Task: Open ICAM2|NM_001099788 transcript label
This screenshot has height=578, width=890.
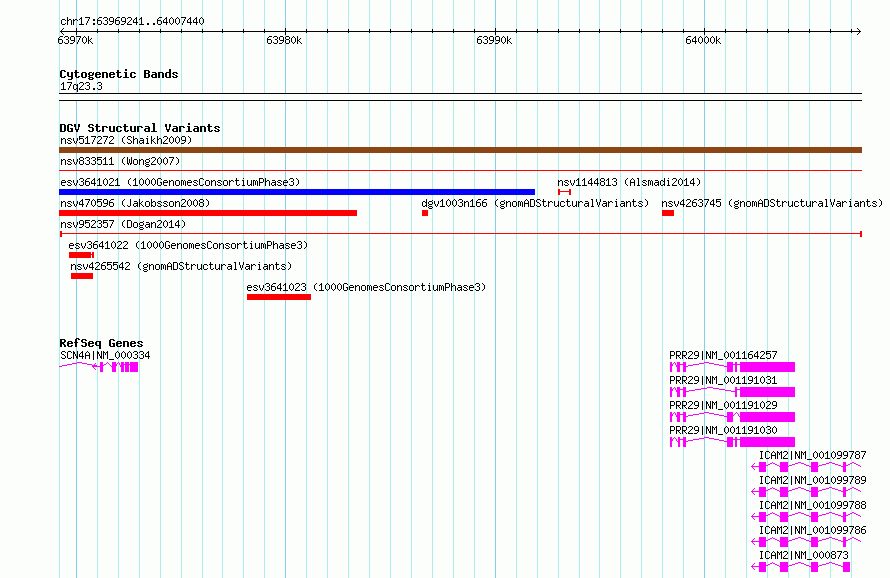Action: point(813,505)
